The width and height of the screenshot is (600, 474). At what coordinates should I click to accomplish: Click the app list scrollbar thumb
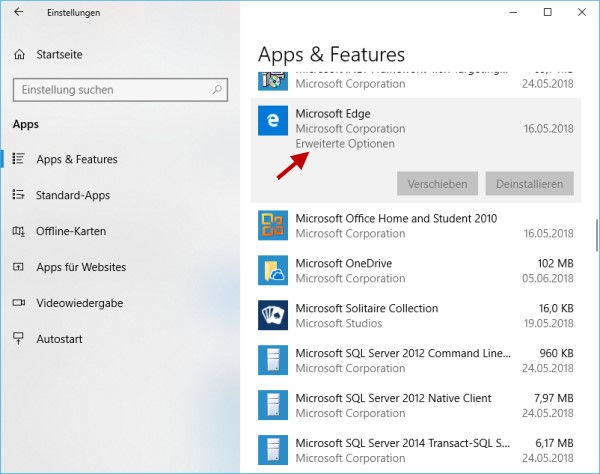pos(597,235)
